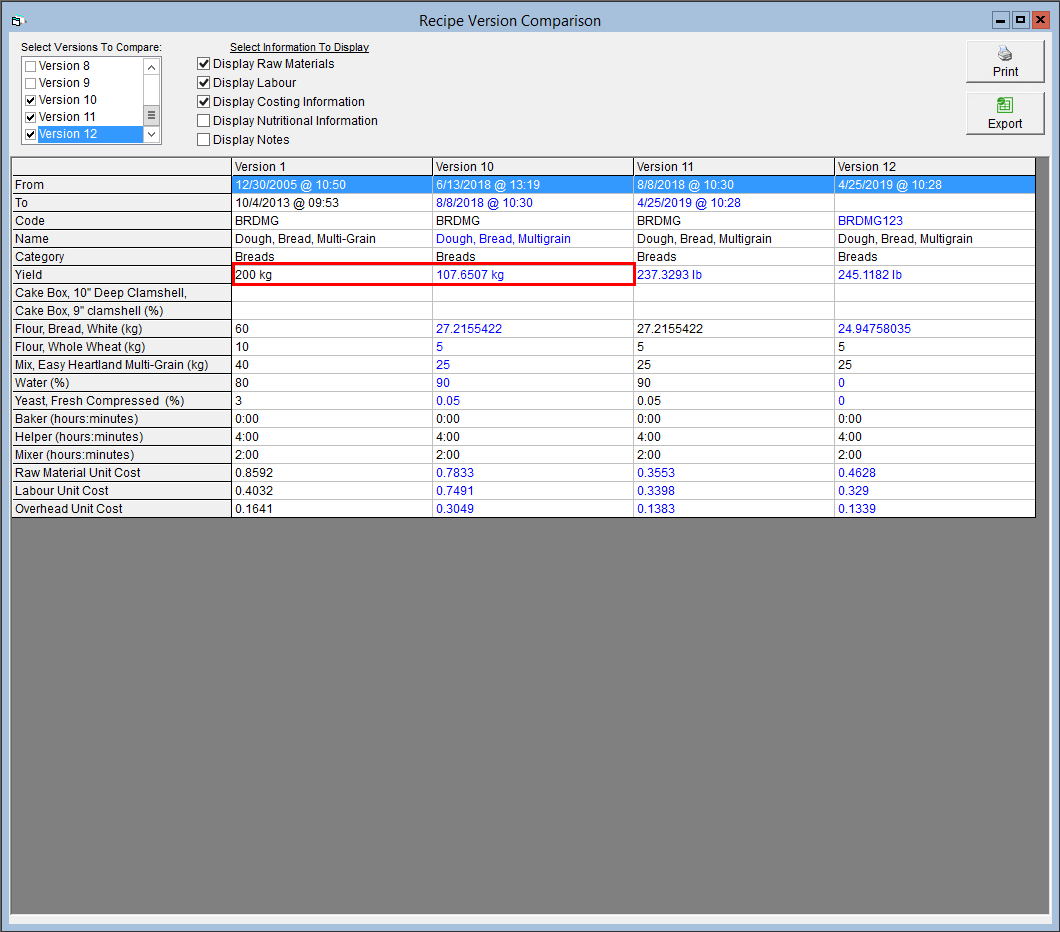Click the Print button with printer icon
Viewport: 1060px width, 932px height.
1005,62
